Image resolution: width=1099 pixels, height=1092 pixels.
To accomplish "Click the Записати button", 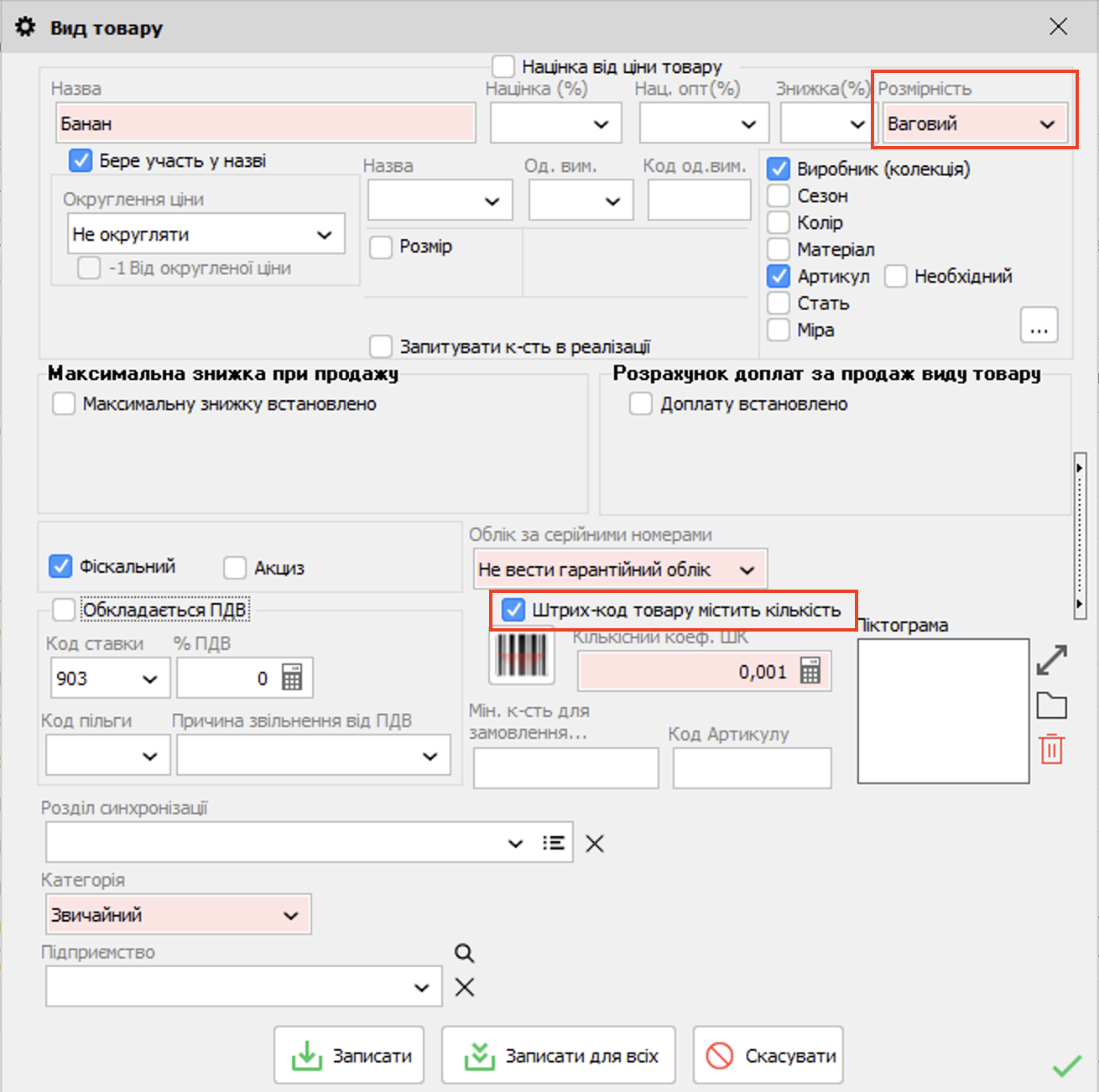I will (349, 1055).
